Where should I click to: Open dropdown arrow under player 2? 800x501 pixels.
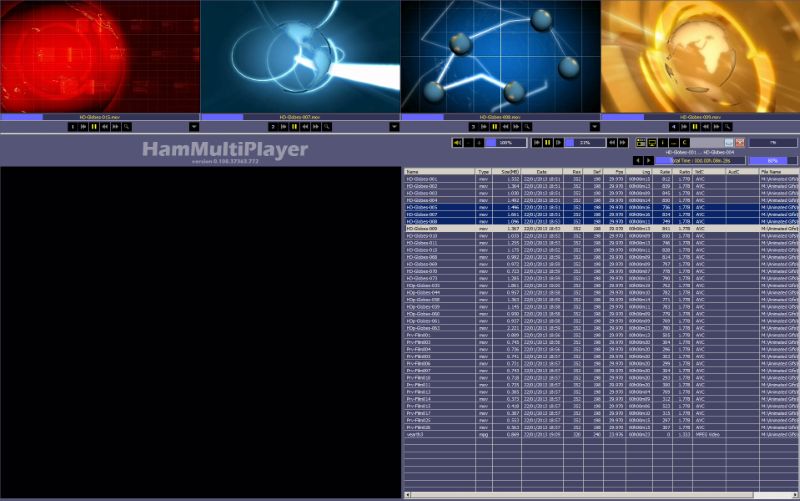[x=394, y=127]
